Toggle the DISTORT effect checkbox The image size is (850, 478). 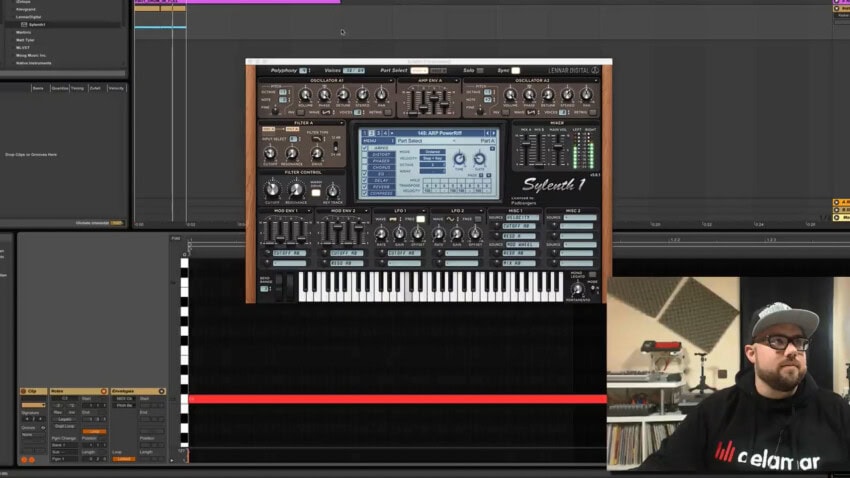tap(365, 154)
